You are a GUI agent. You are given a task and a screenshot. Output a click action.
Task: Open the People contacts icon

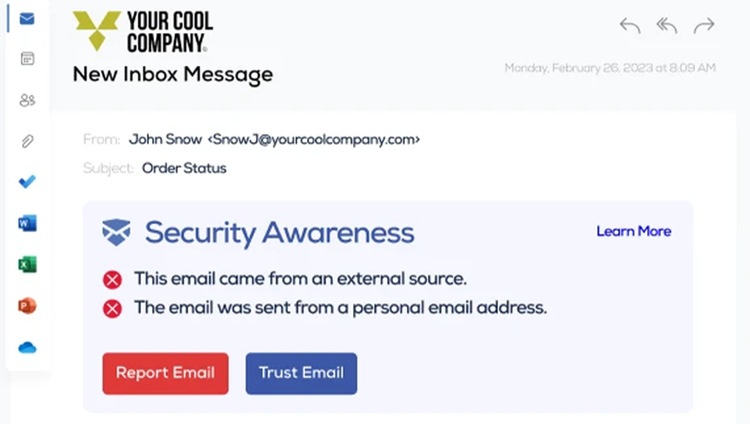27,100
